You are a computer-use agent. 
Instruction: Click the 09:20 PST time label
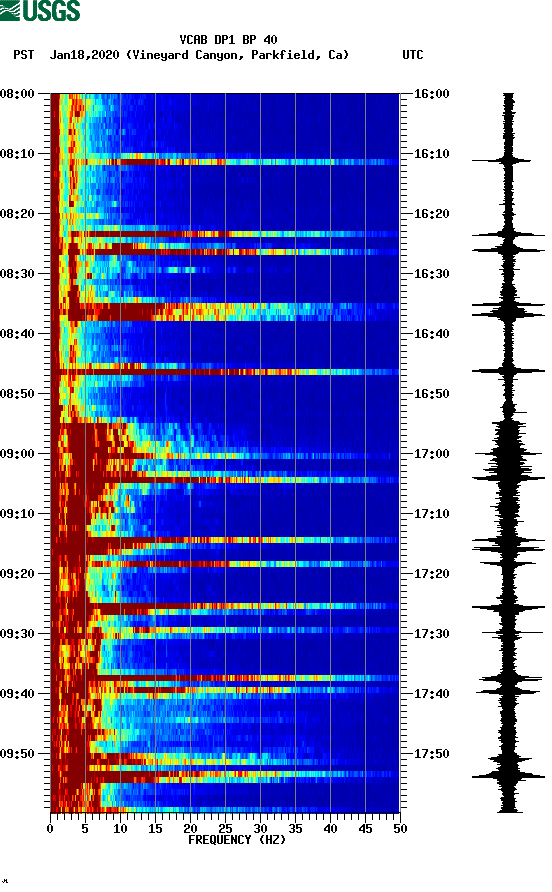(x=18, y=574)
